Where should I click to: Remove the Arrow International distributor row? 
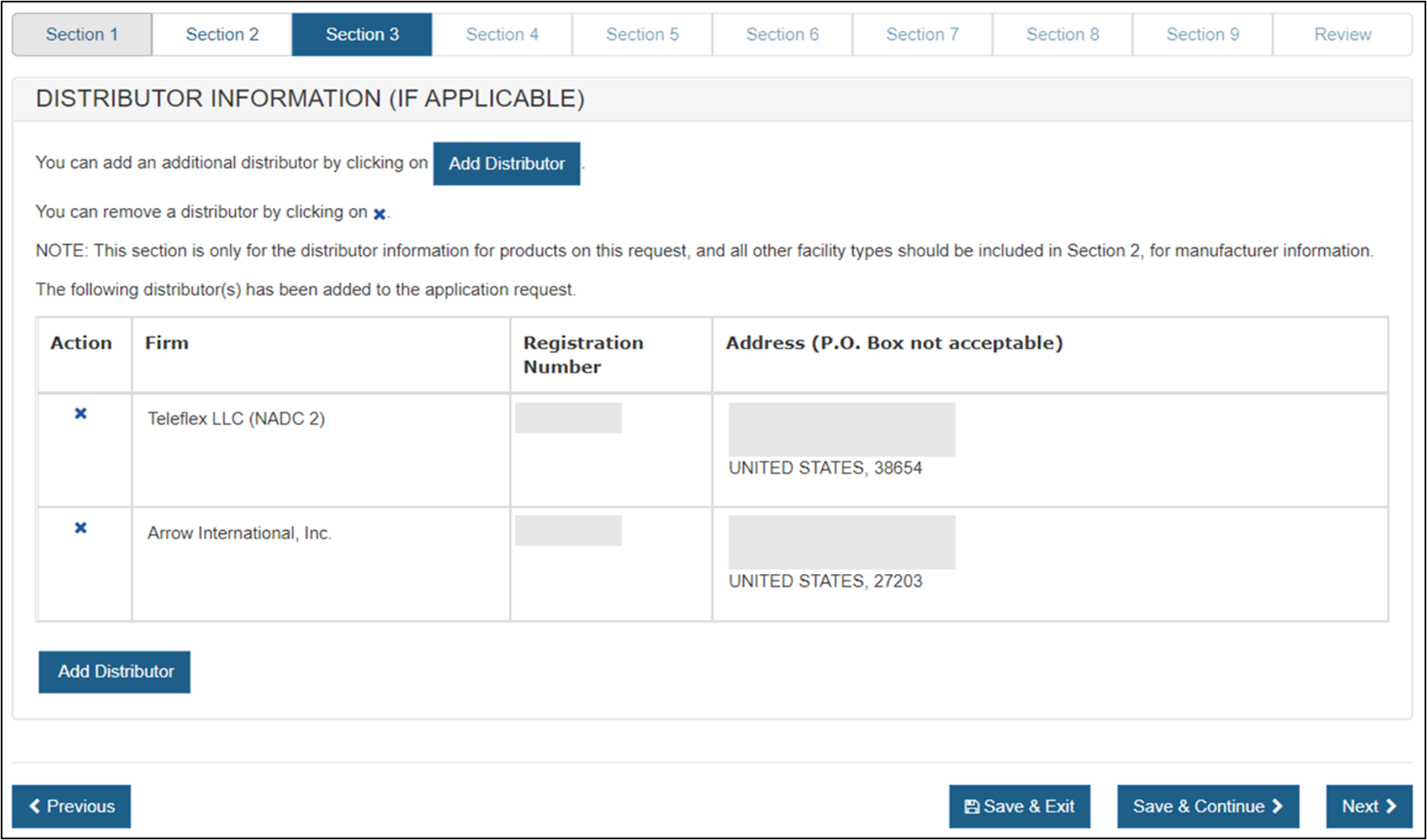81,528
